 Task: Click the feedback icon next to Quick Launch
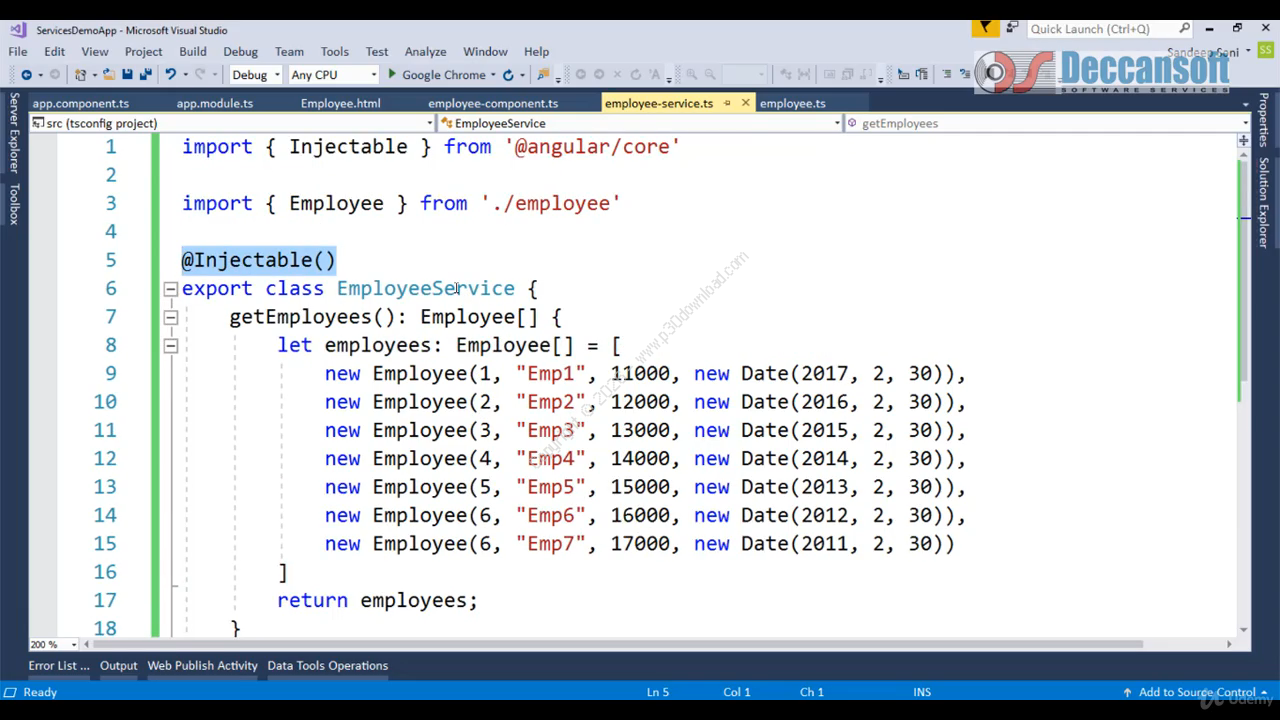(1012, 28)
